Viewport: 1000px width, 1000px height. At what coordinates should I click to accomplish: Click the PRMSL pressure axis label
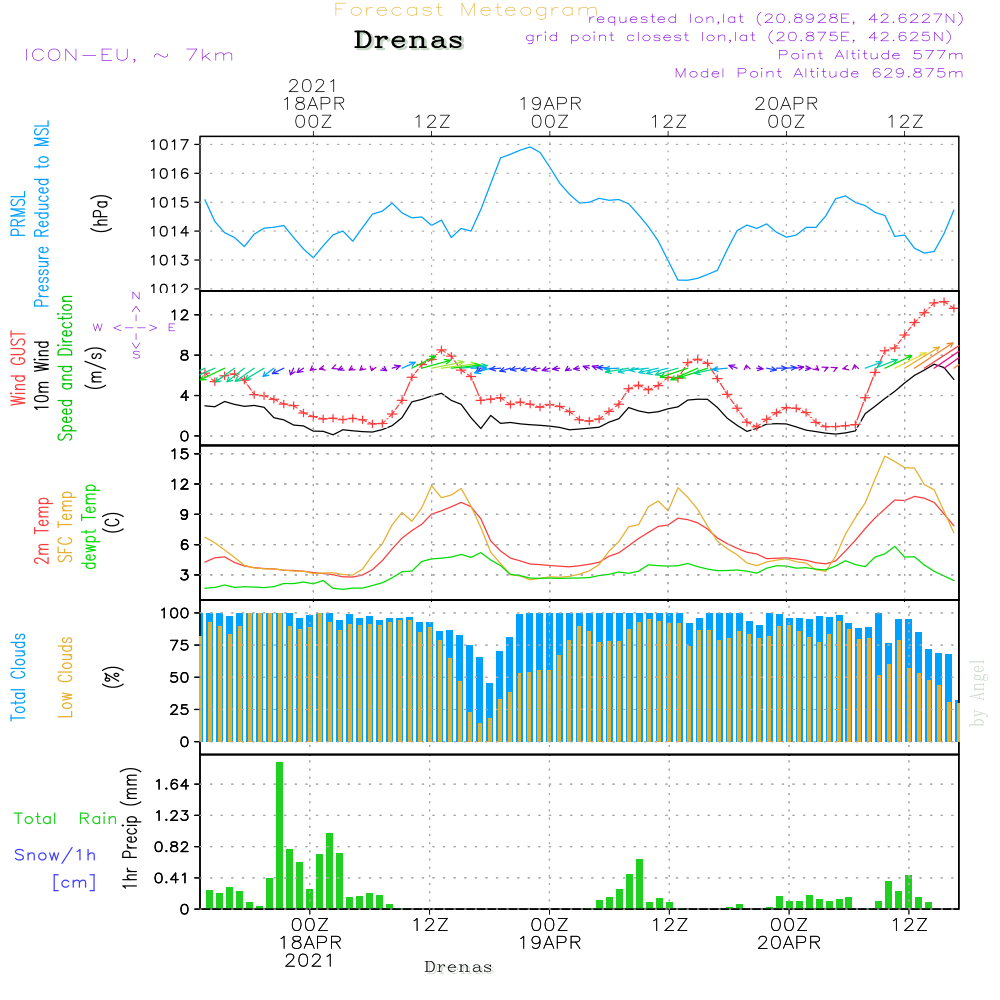[19, 214]
